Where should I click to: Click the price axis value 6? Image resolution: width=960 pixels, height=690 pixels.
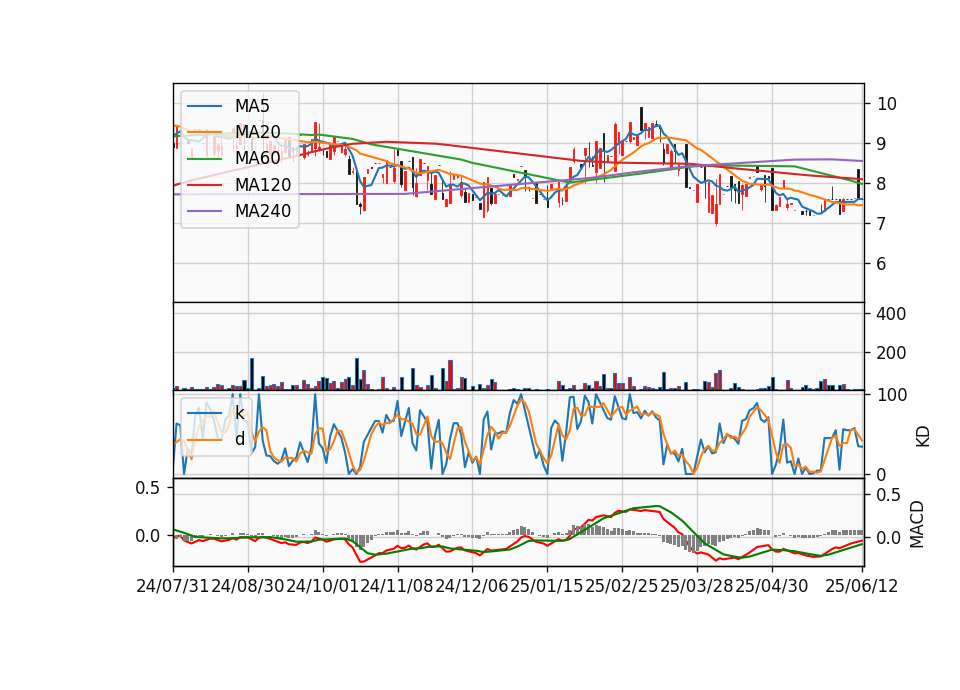pyautogui.click(x=882, y=264)
